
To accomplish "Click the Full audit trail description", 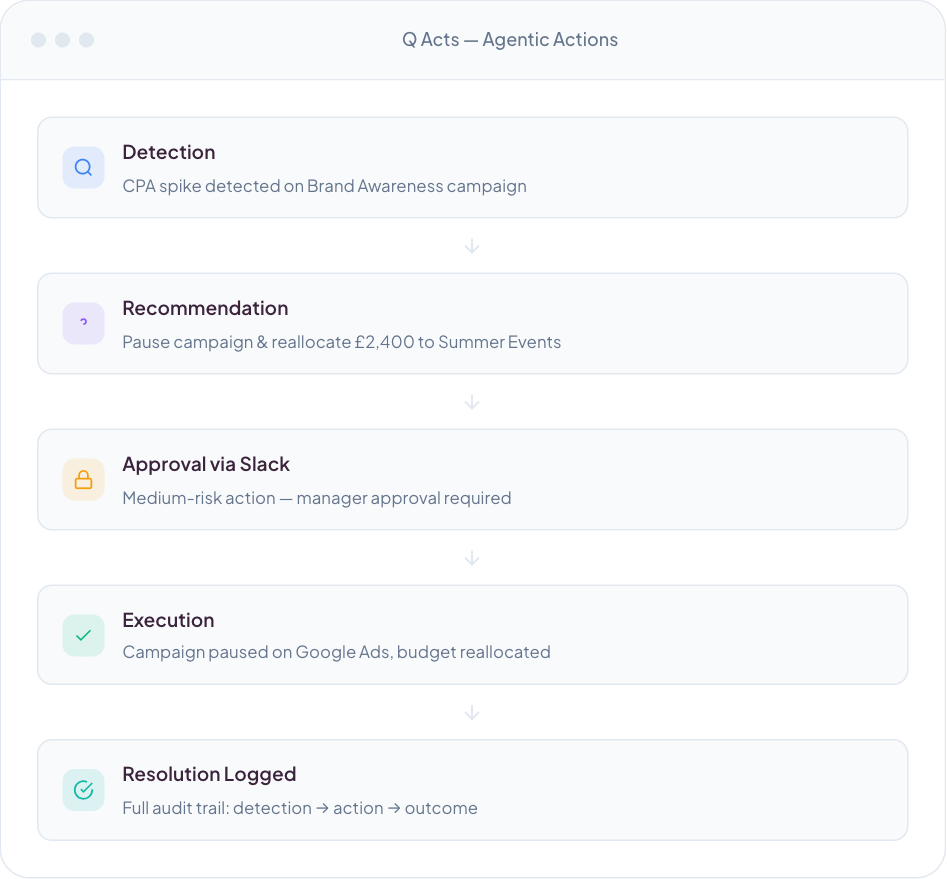I will click(x=300, y=808).
